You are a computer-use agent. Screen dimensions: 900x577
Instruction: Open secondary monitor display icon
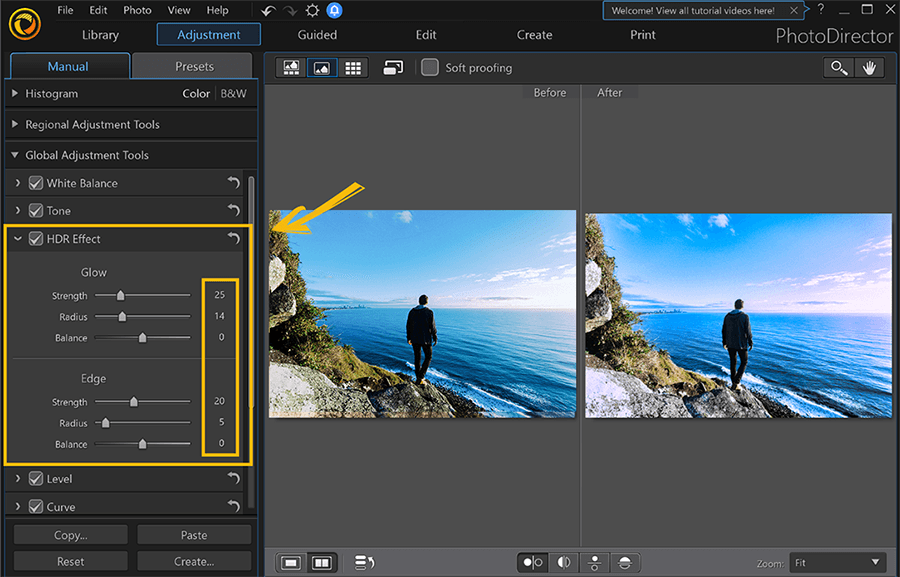click(x=392, y=68)
